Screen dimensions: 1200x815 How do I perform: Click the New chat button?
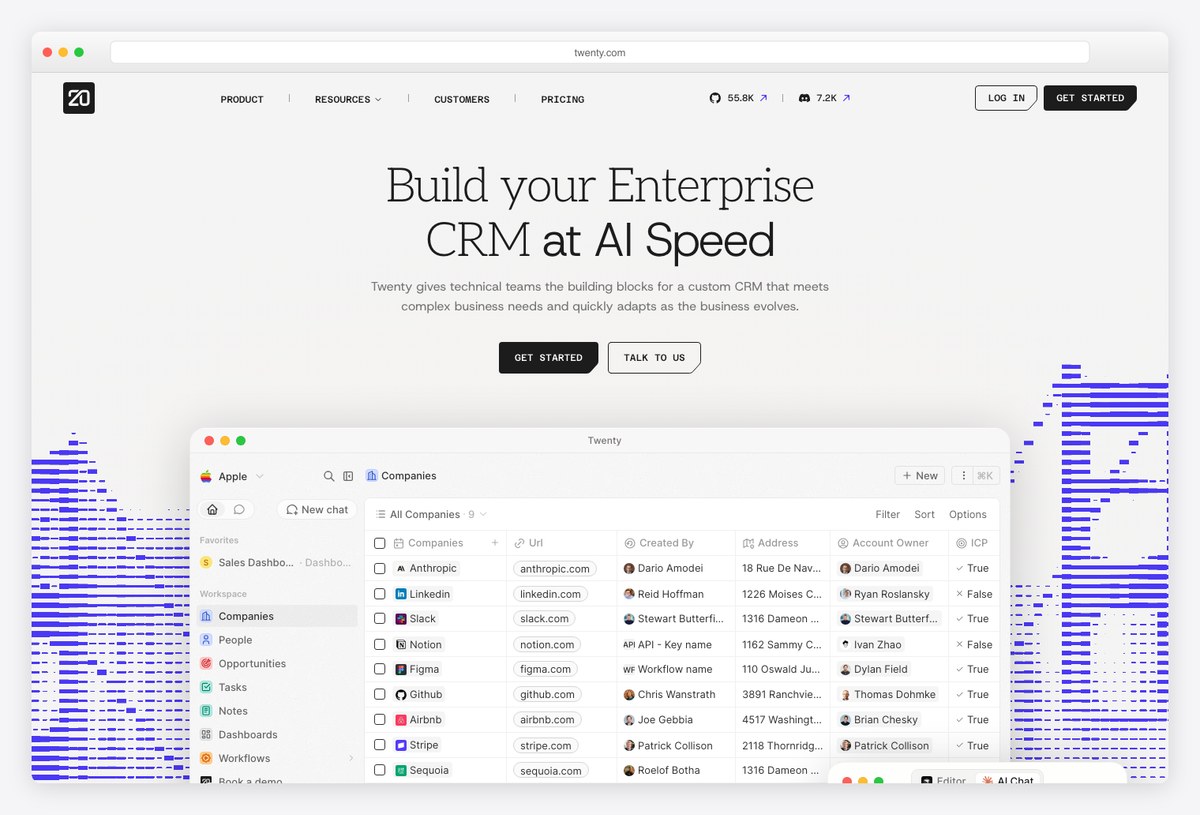tap(317, 509)
